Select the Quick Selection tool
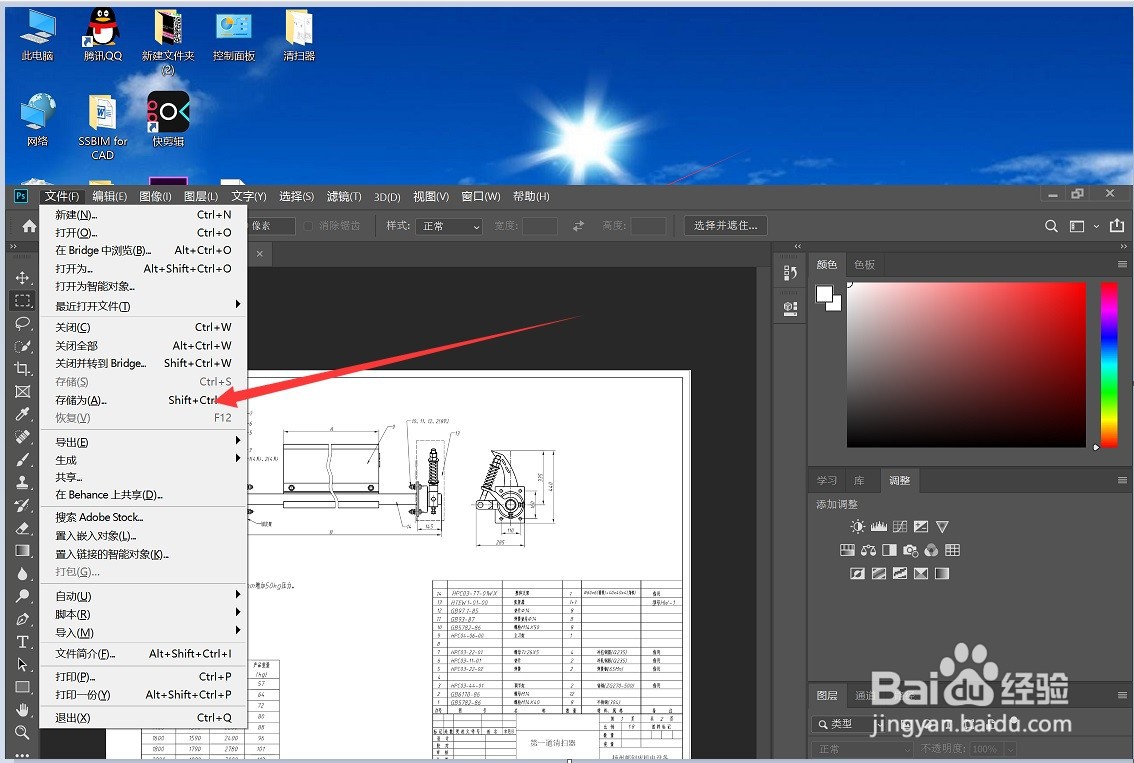Image resolution: width=1134 pixels, height=763 pixels. (x=22, y=346)
